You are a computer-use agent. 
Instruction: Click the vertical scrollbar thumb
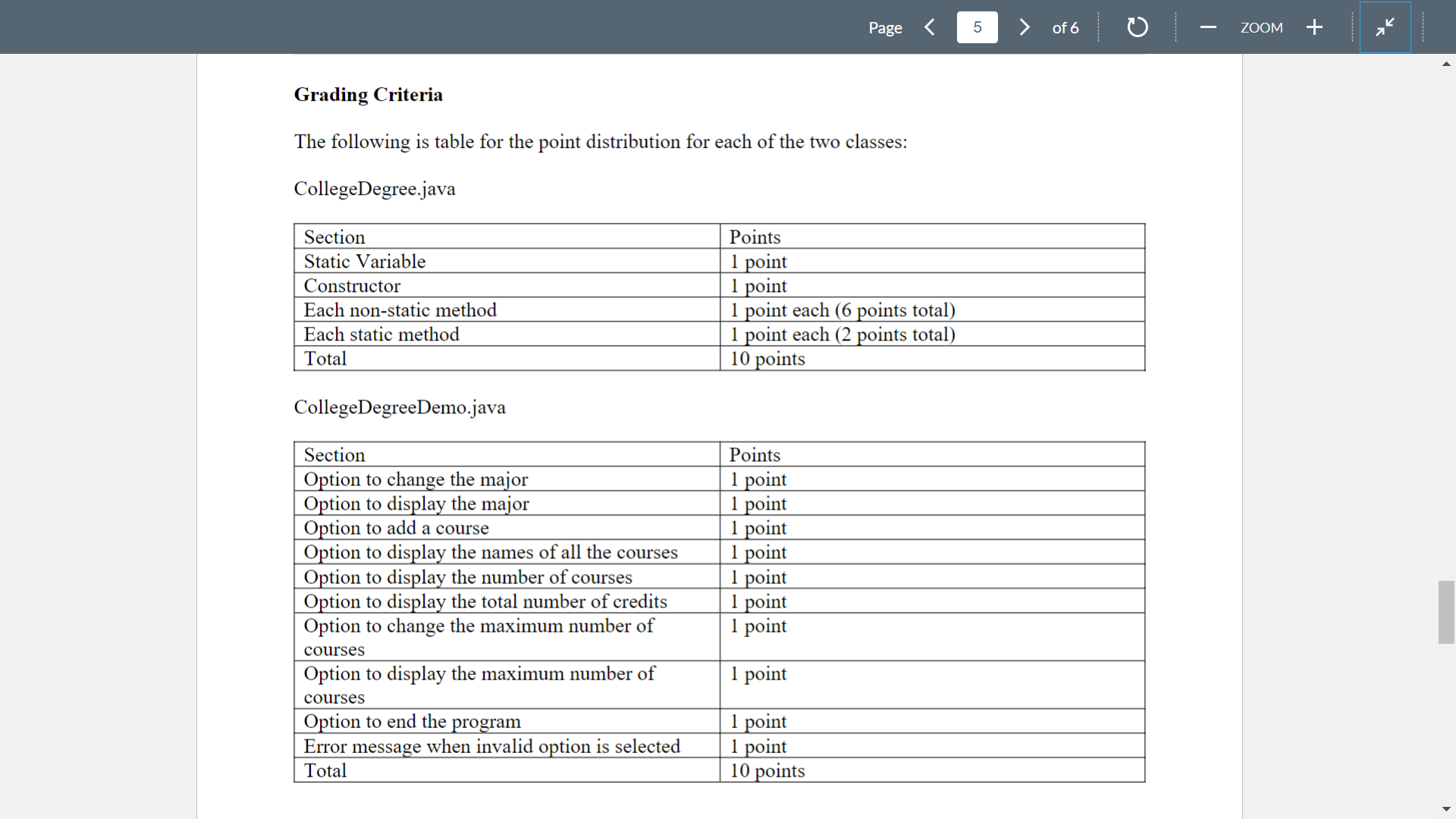[x=1446, y=612]
